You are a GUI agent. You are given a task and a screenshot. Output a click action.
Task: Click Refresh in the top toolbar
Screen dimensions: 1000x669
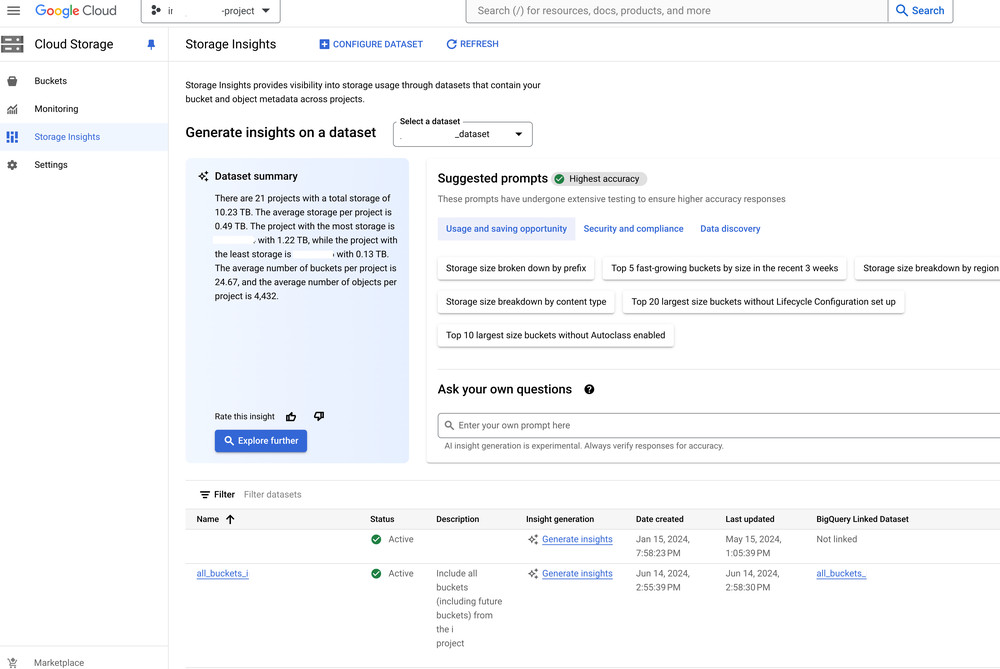472,44
